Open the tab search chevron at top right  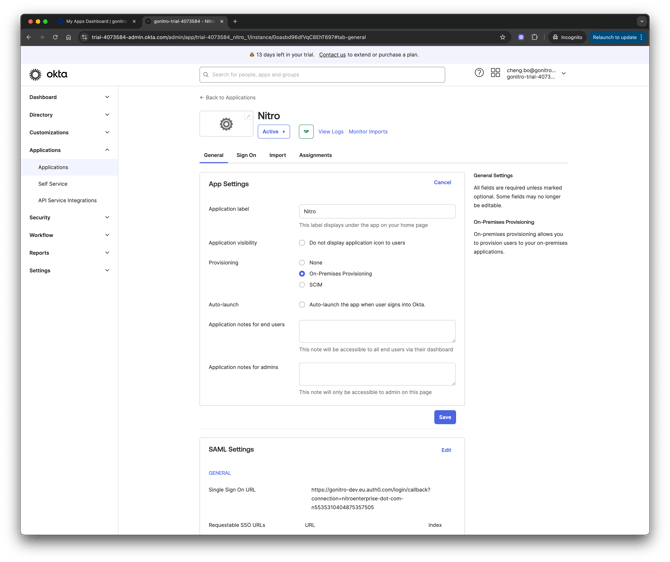point(641,21)
